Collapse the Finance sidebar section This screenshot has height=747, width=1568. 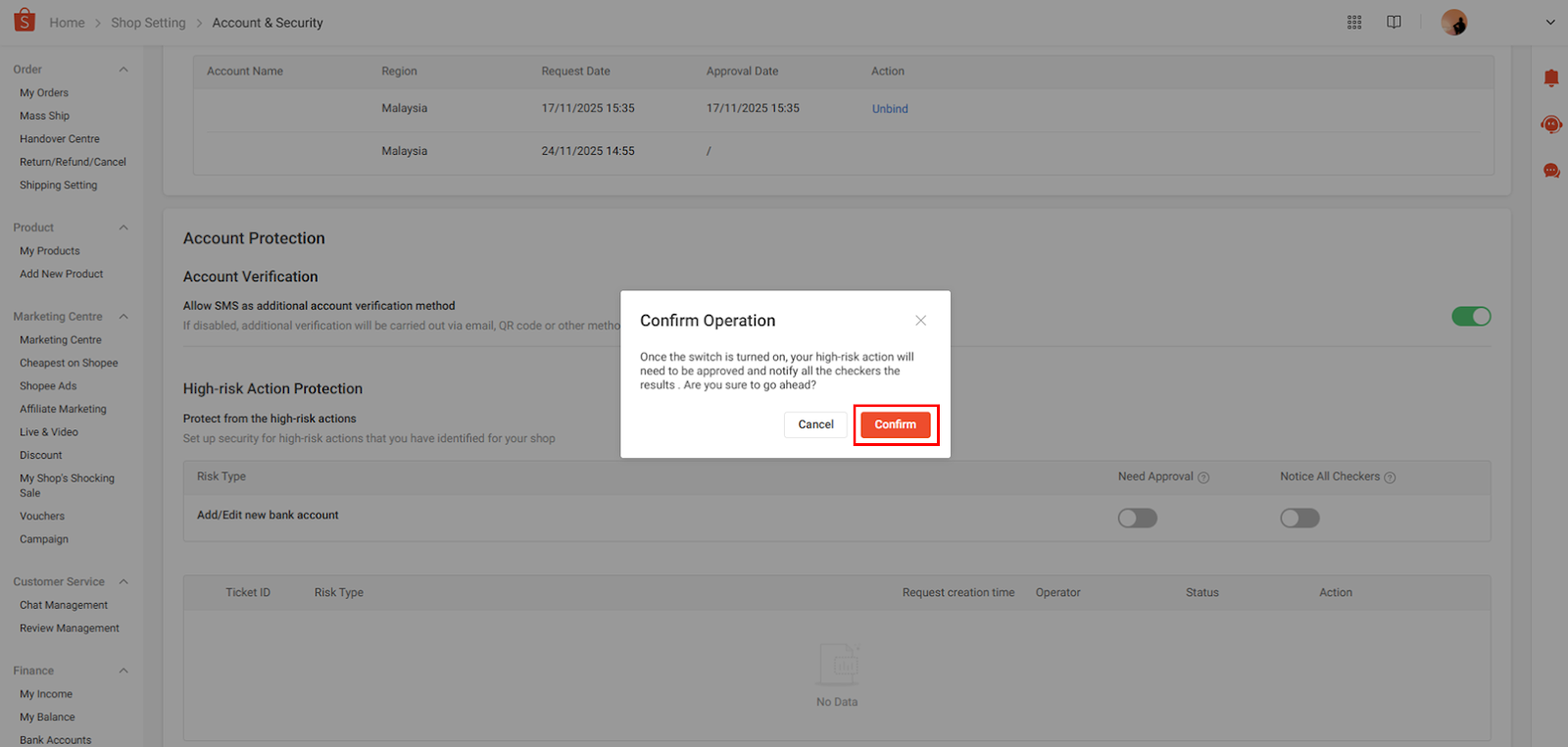123,672
